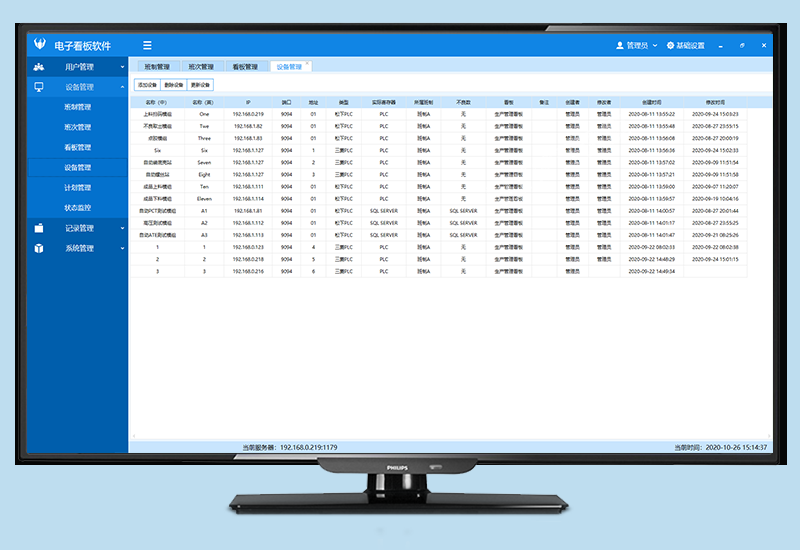Click the 删除设备 button
This screenshot has height=550, width=800.
tap(174, 85)
